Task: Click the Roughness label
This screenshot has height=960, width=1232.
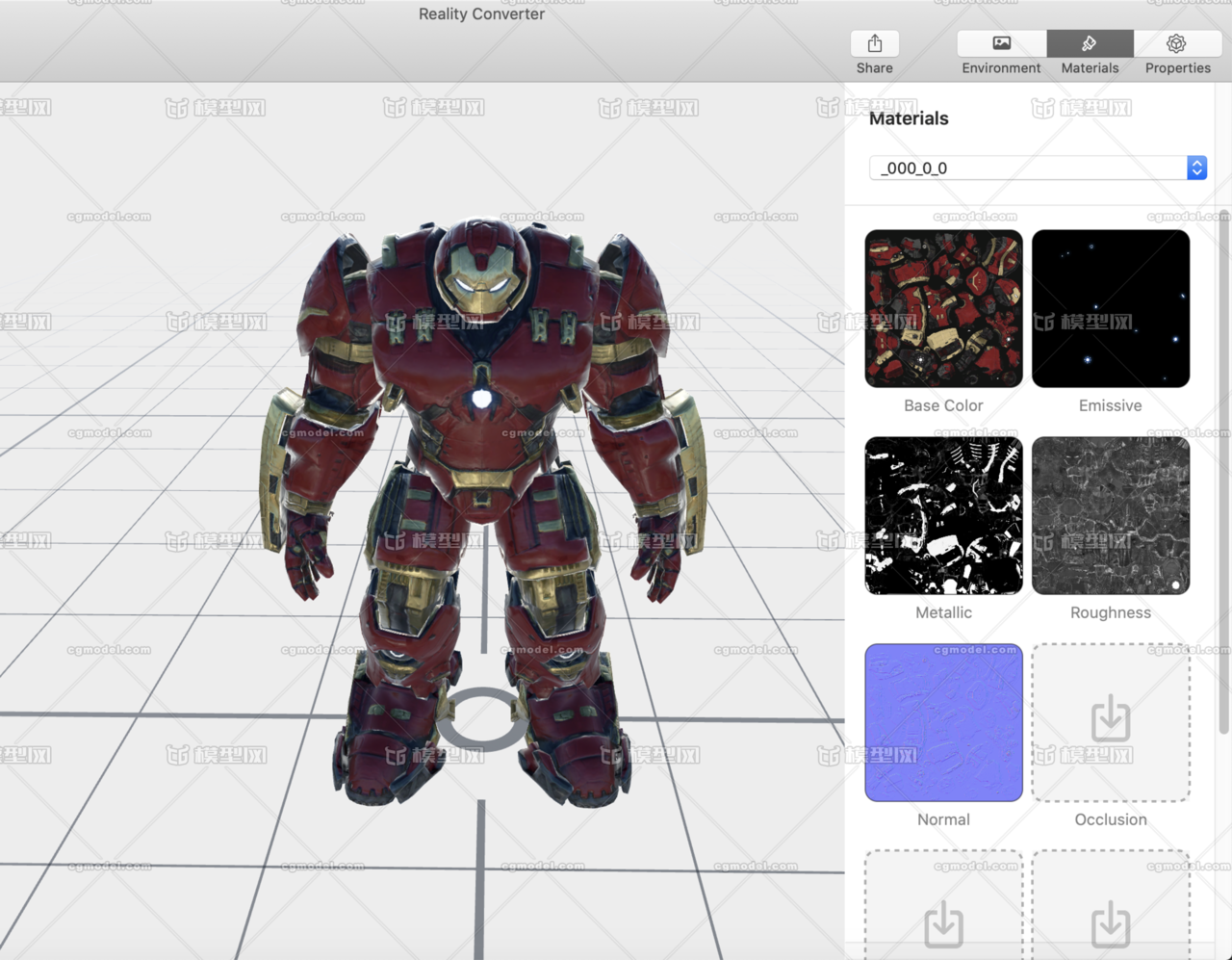Action: 1110,612
